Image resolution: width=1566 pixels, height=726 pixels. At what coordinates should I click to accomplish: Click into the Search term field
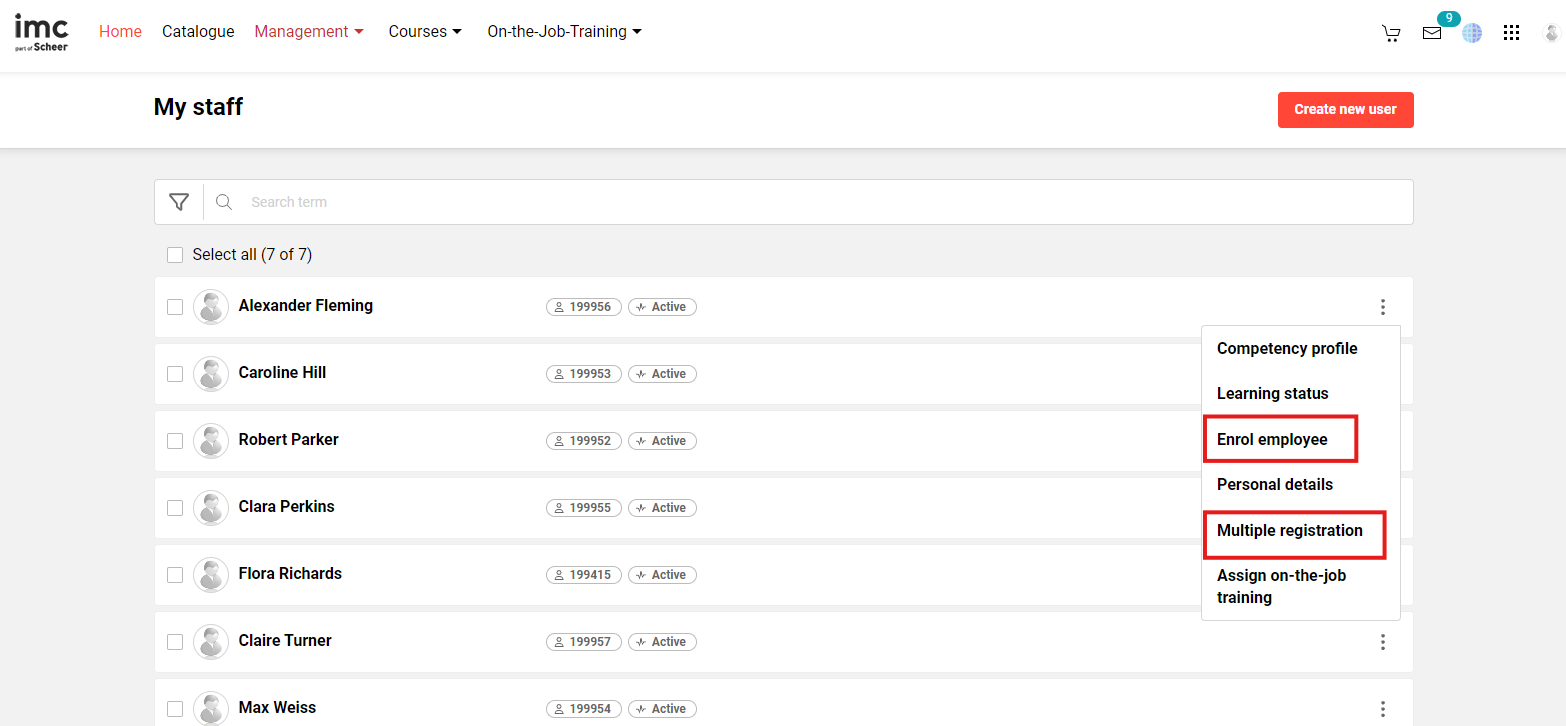click(x=800, y=202)
